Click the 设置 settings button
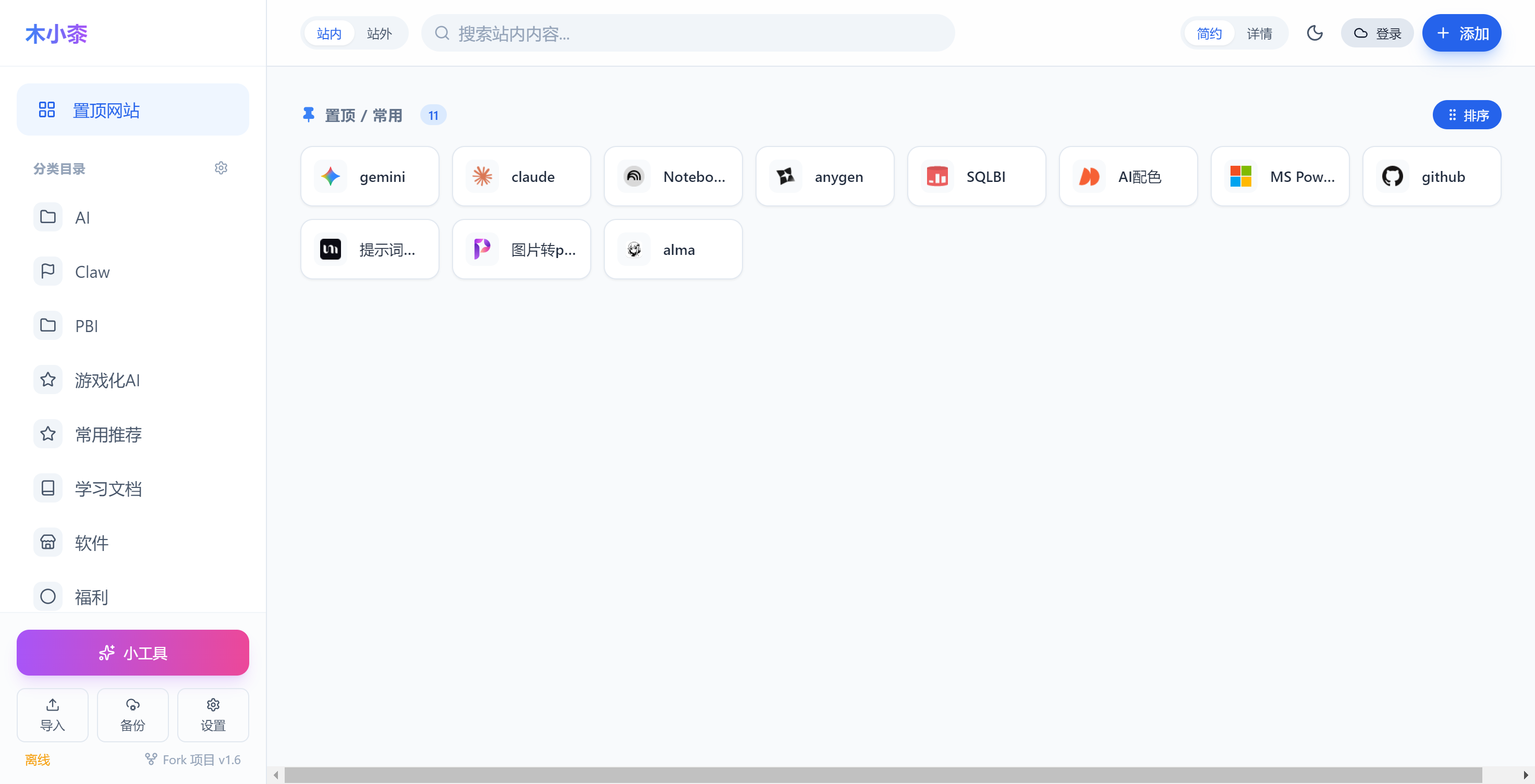 [x=213, y=715]
